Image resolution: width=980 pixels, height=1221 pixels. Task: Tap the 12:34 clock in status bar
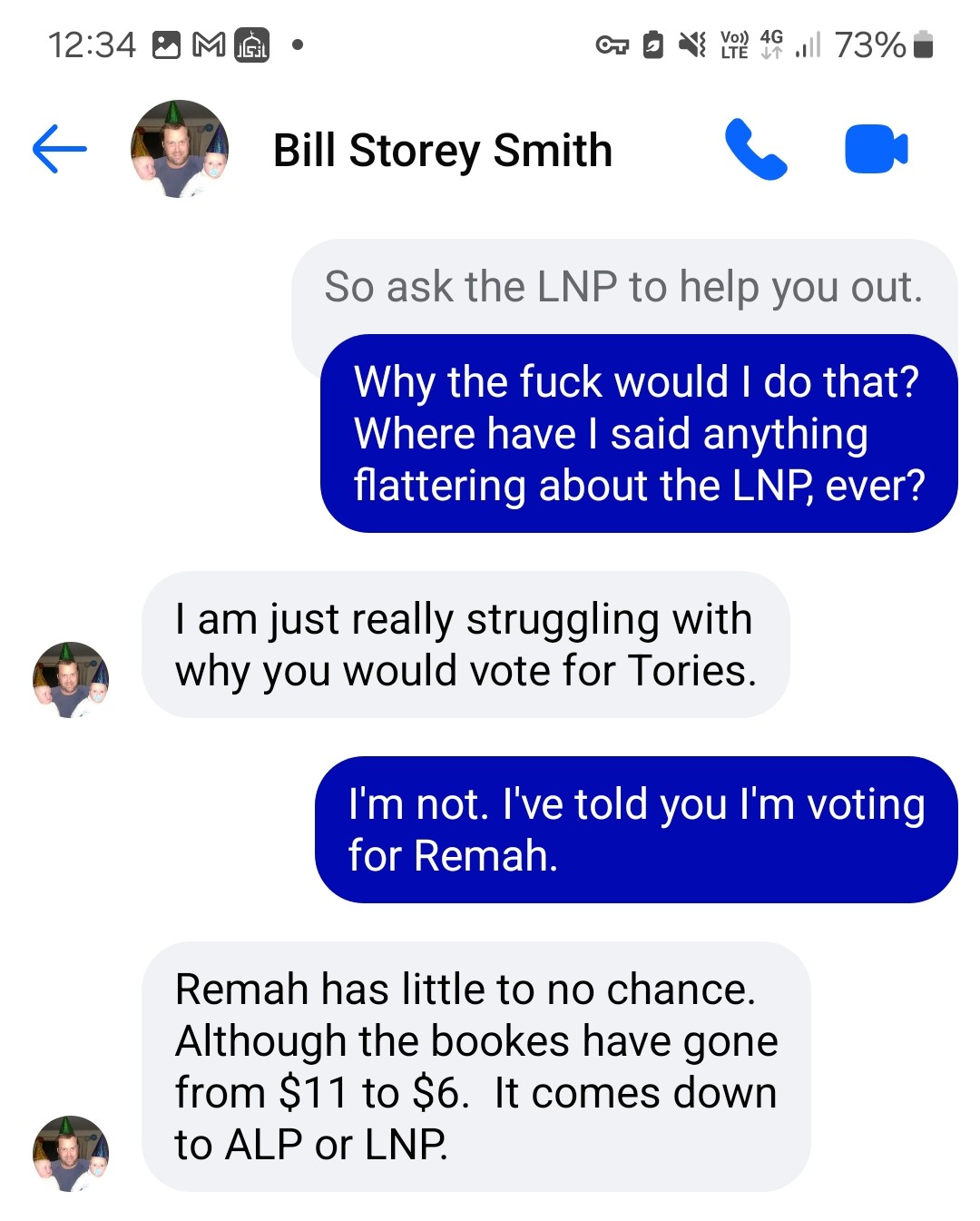coord(92,44)
